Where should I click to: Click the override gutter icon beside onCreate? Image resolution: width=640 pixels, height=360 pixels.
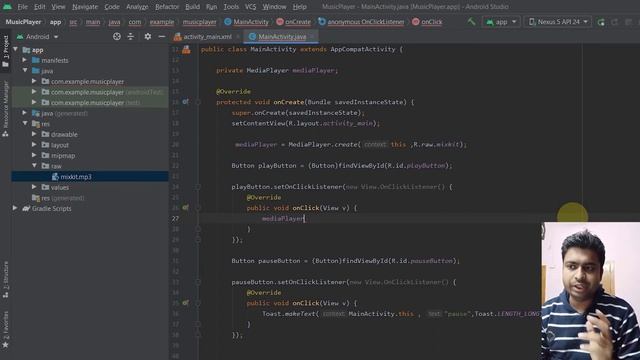pos(186,102)
